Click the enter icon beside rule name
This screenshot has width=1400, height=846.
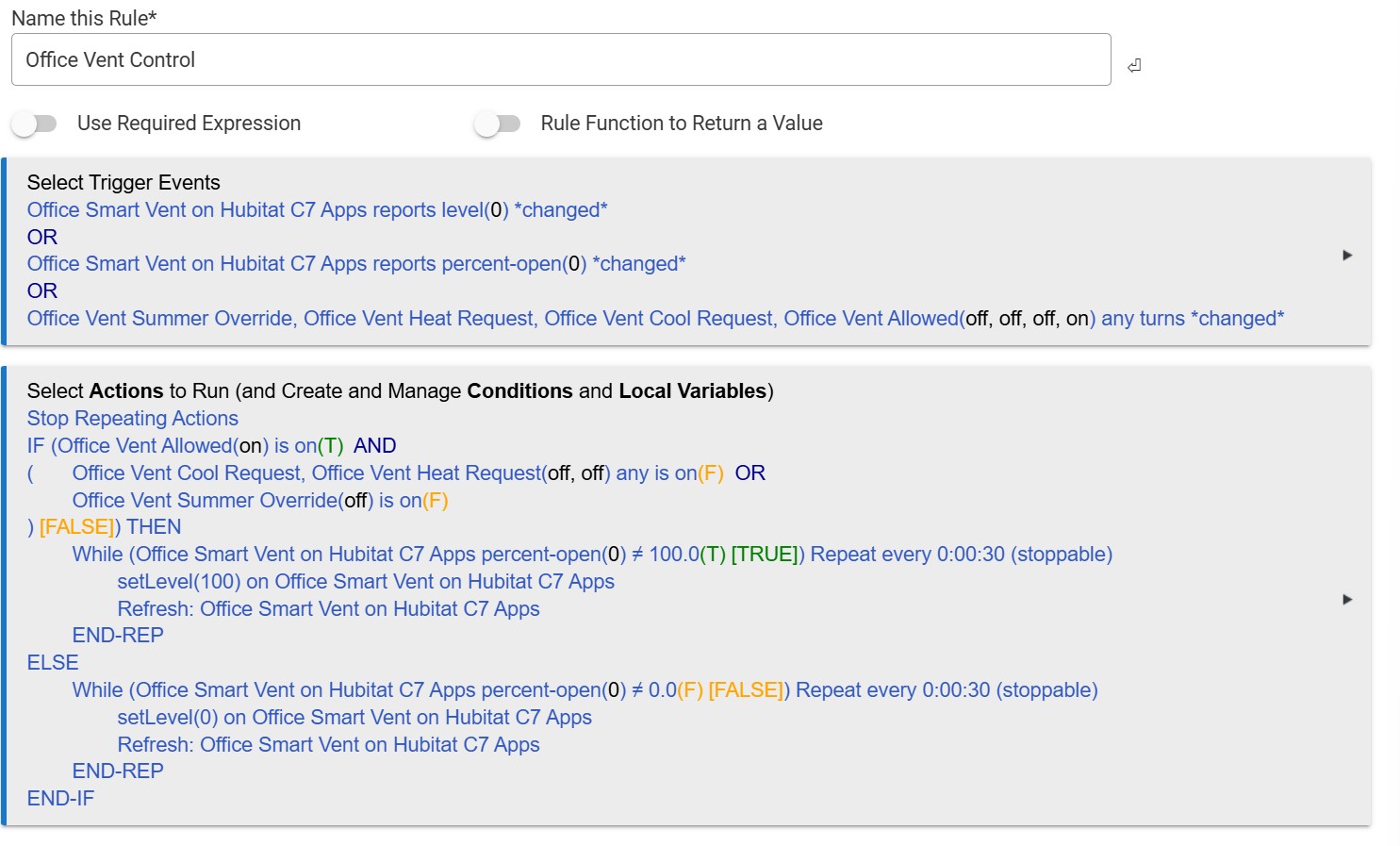[x=1134, y=65]
